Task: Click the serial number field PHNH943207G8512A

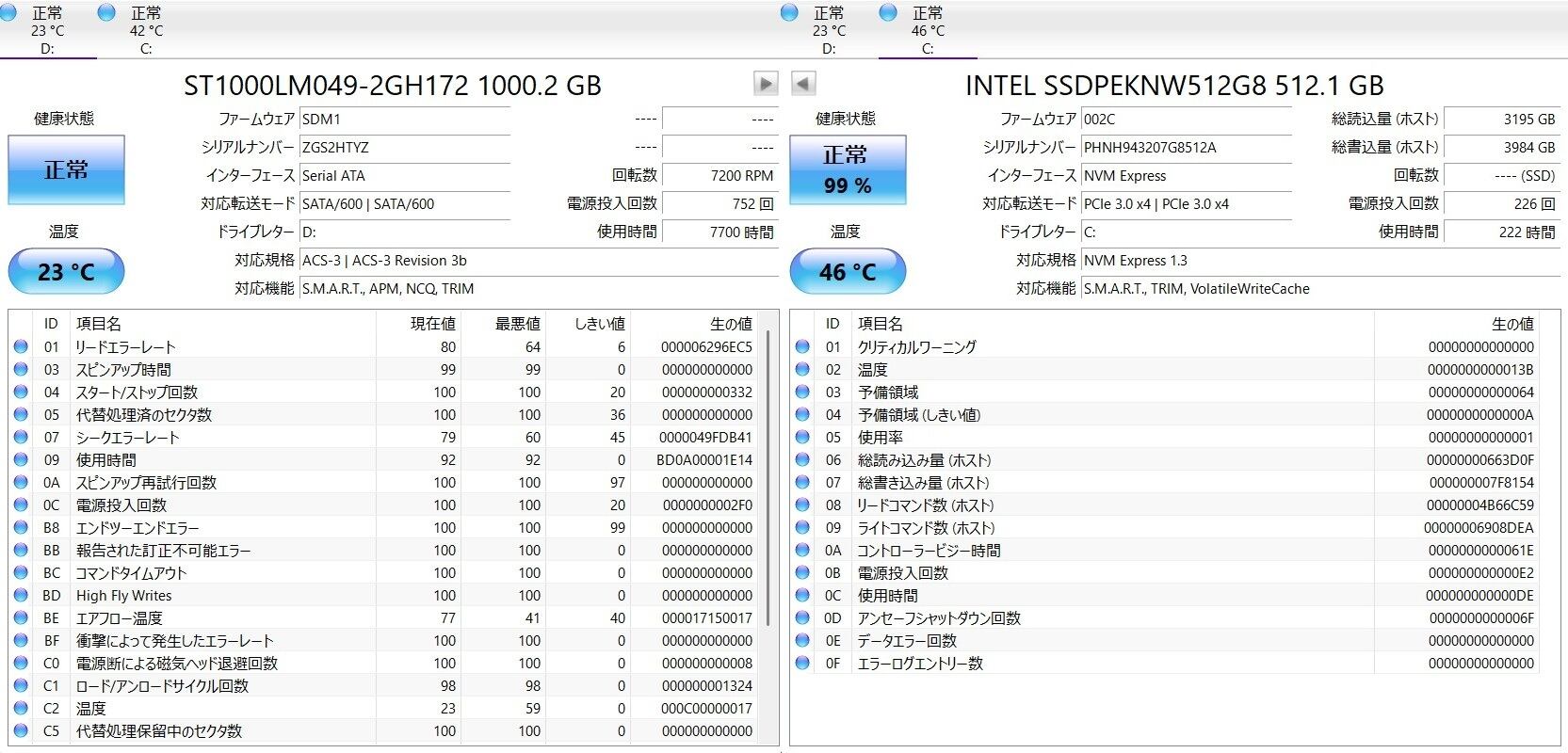Action: [1186, 148]
